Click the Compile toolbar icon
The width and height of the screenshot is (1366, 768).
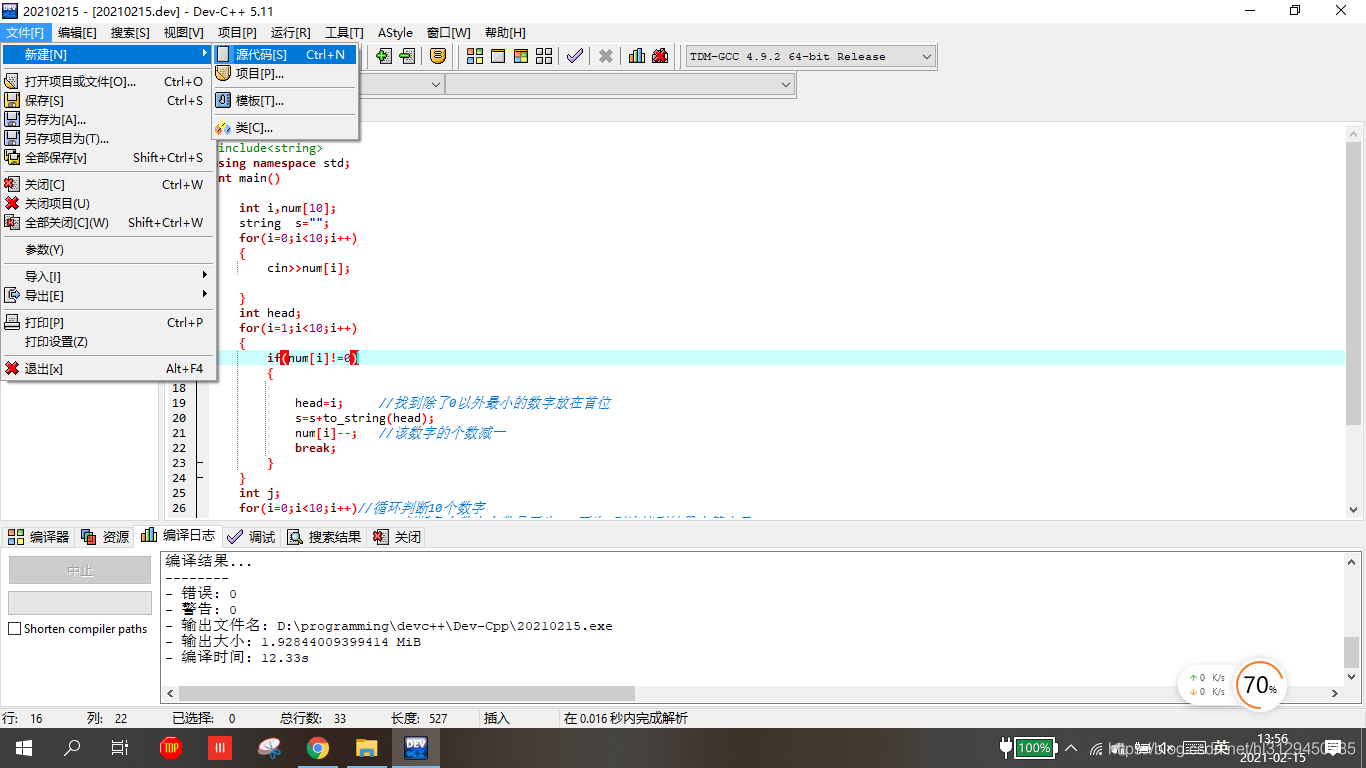point(475,56)
